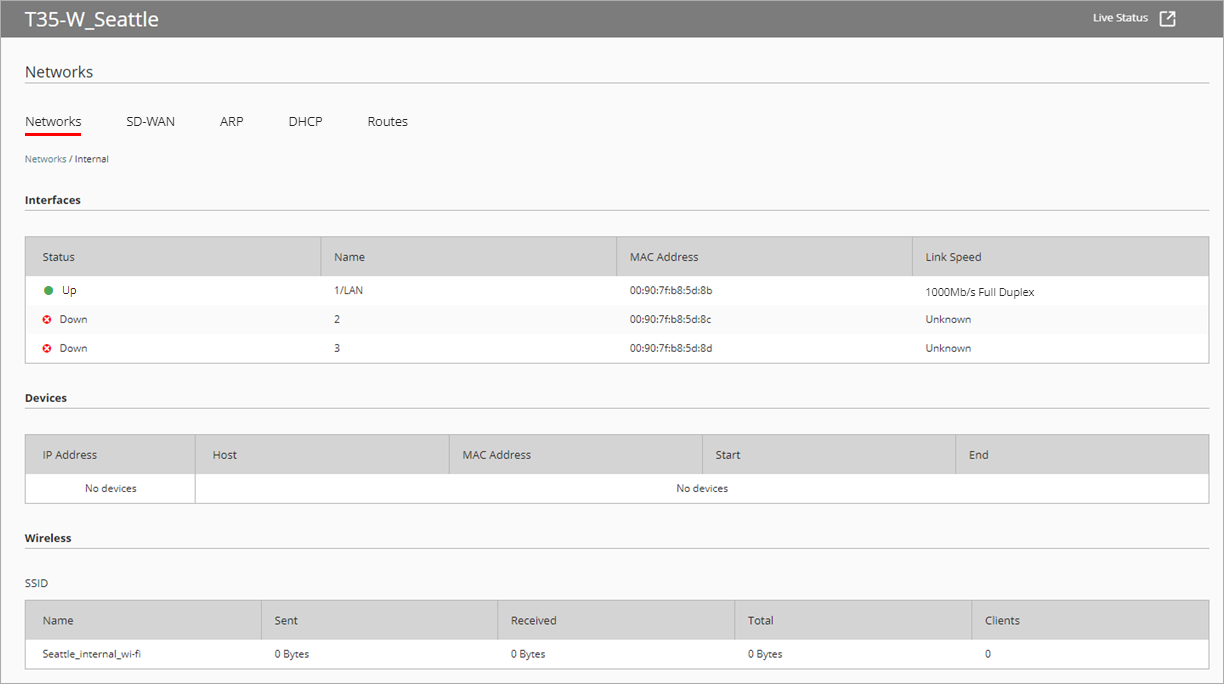Switch to the SD-WAN tab
The image size is (1224, 684).
[x=150, y=121]
